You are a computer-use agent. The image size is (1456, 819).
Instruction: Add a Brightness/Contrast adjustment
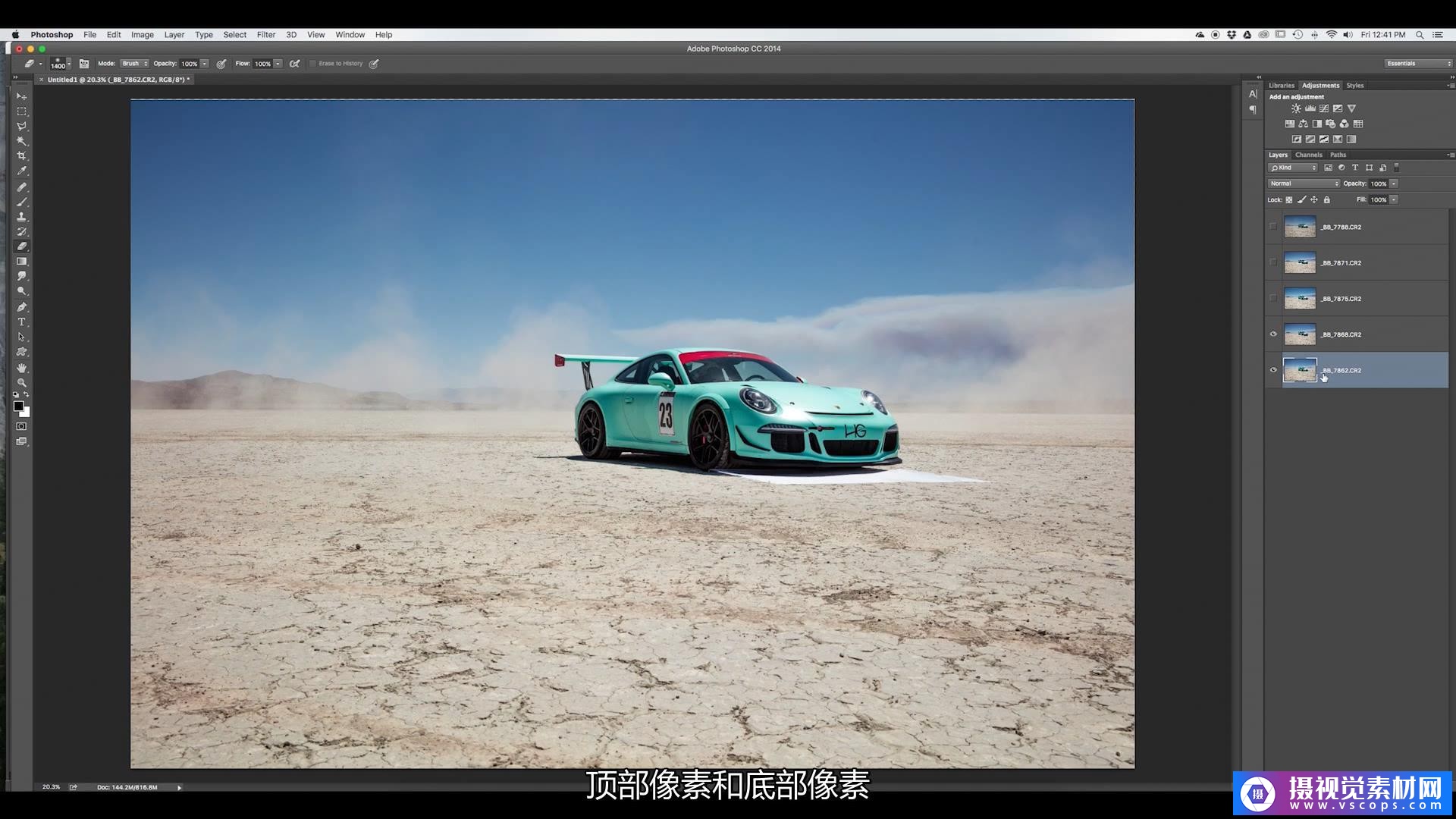point(1296,108)
